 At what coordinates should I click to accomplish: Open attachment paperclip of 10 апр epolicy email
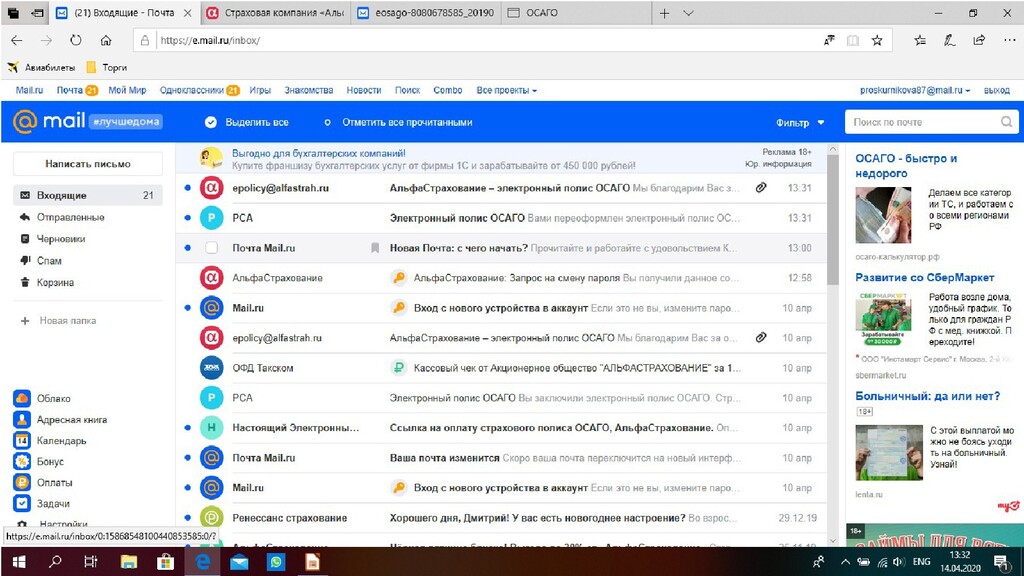click(761, 338)
